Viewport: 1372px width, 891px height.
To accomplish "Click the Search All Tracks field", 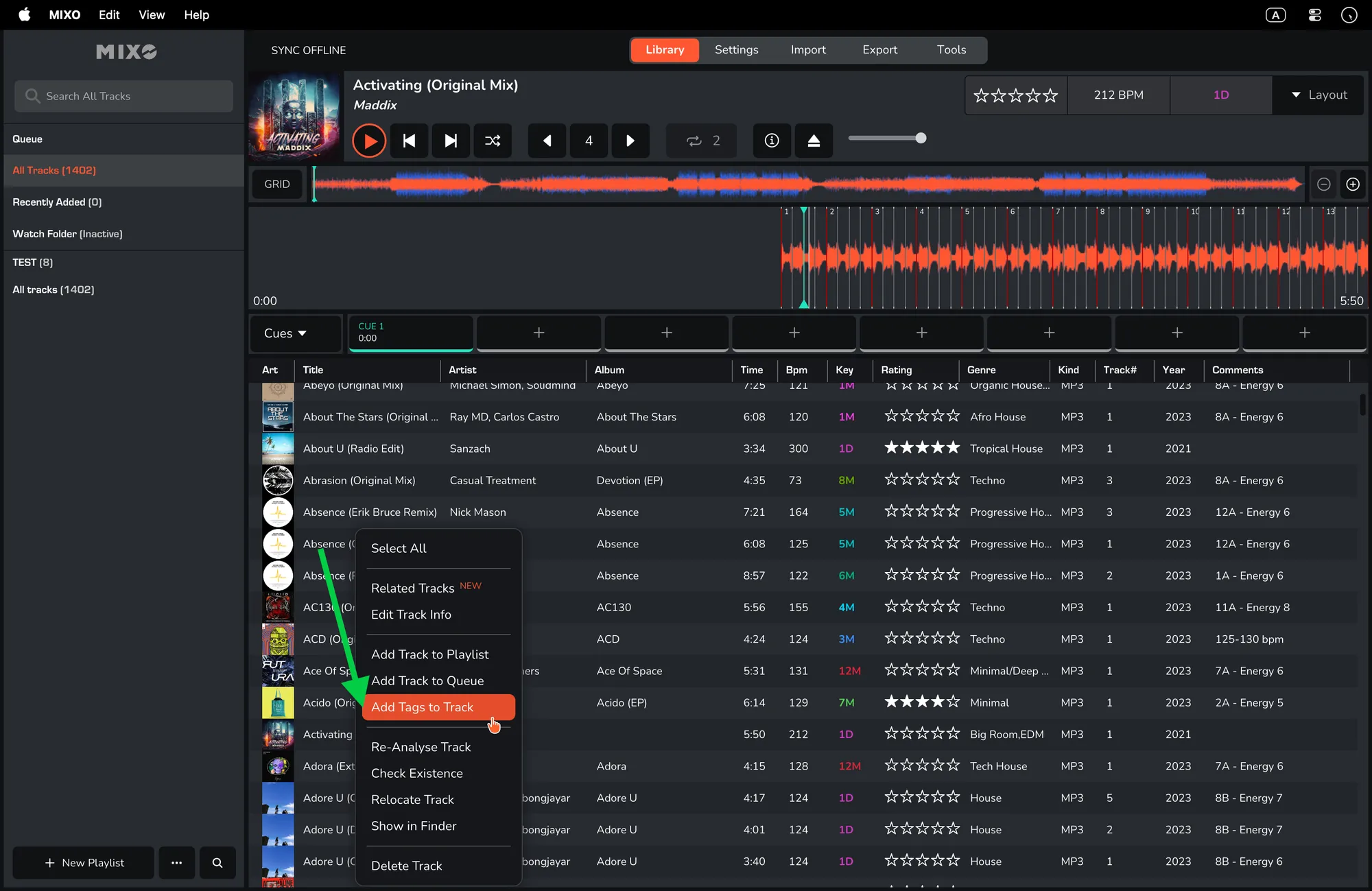I will pos(123,96).
